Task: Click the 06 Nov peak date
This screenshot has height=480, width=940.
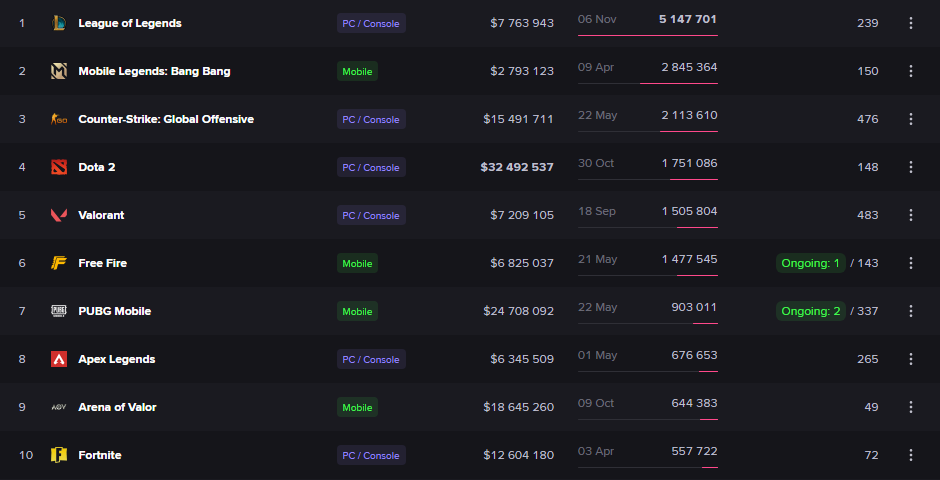Action: point(597,19)
